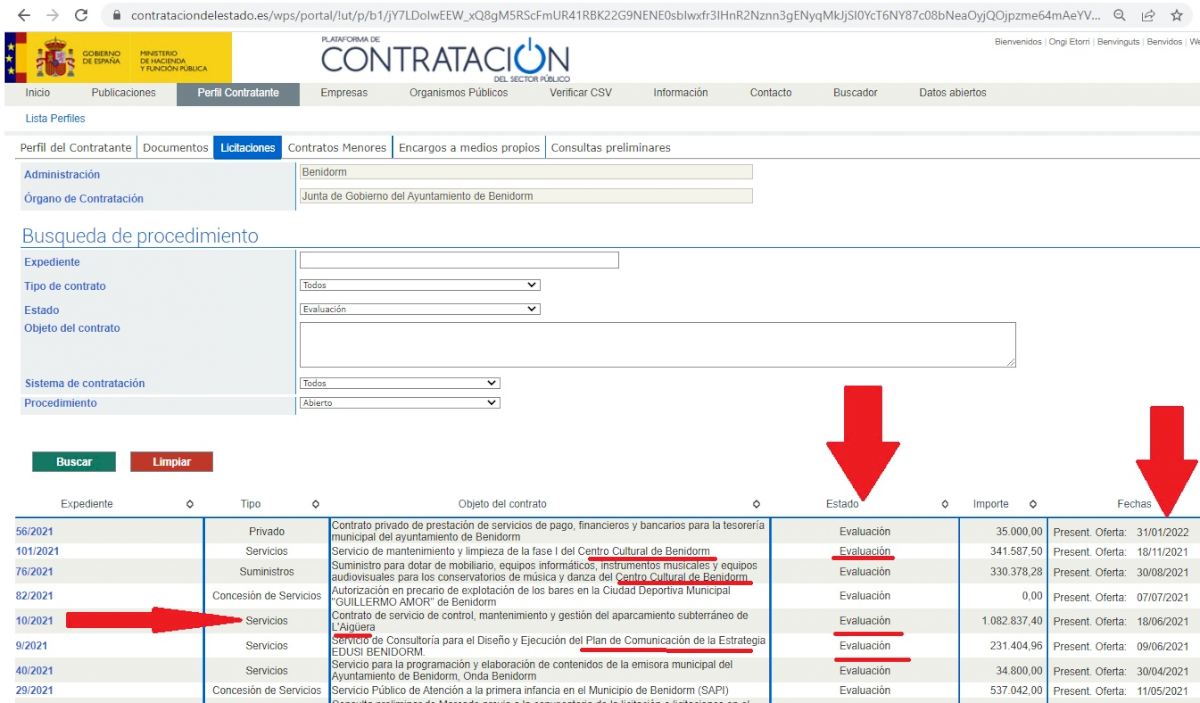Expand the Sistema de contratación dropdown
This screenshot has height=703, width=1200.
point(400,383)
